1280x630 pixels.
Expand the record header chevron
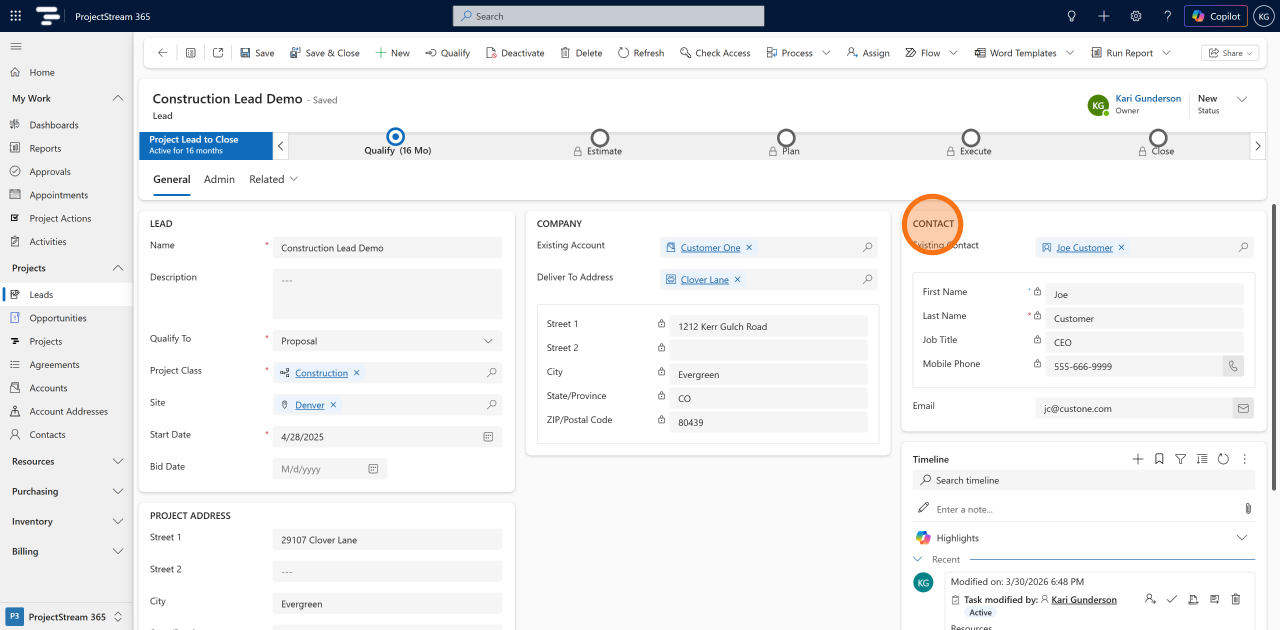1242,99
